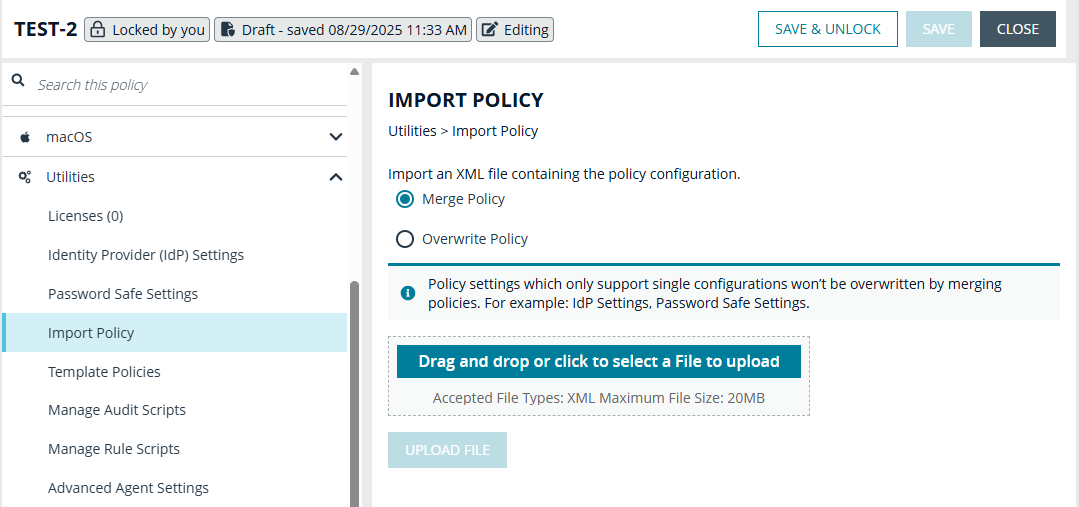Click the pencil Editing icon

pyautogui.click(x=490, y=30)
